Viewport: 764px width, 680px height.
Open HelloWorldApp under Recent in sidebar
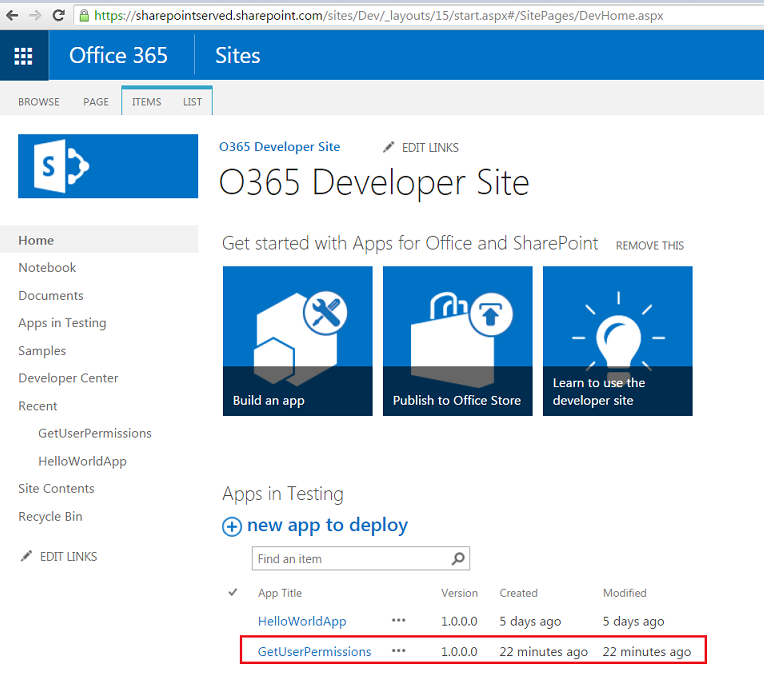point(82,461)
